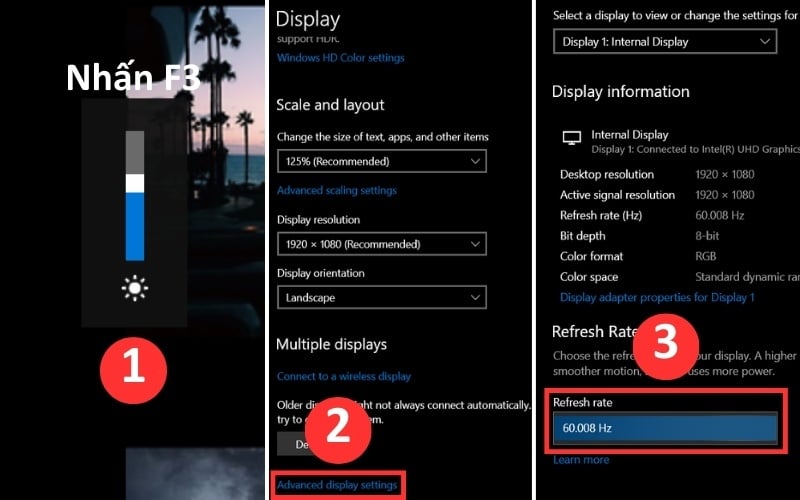Click Advanced scaling settings link
This screenshot has height=500, width=800.
coord(336,190)
